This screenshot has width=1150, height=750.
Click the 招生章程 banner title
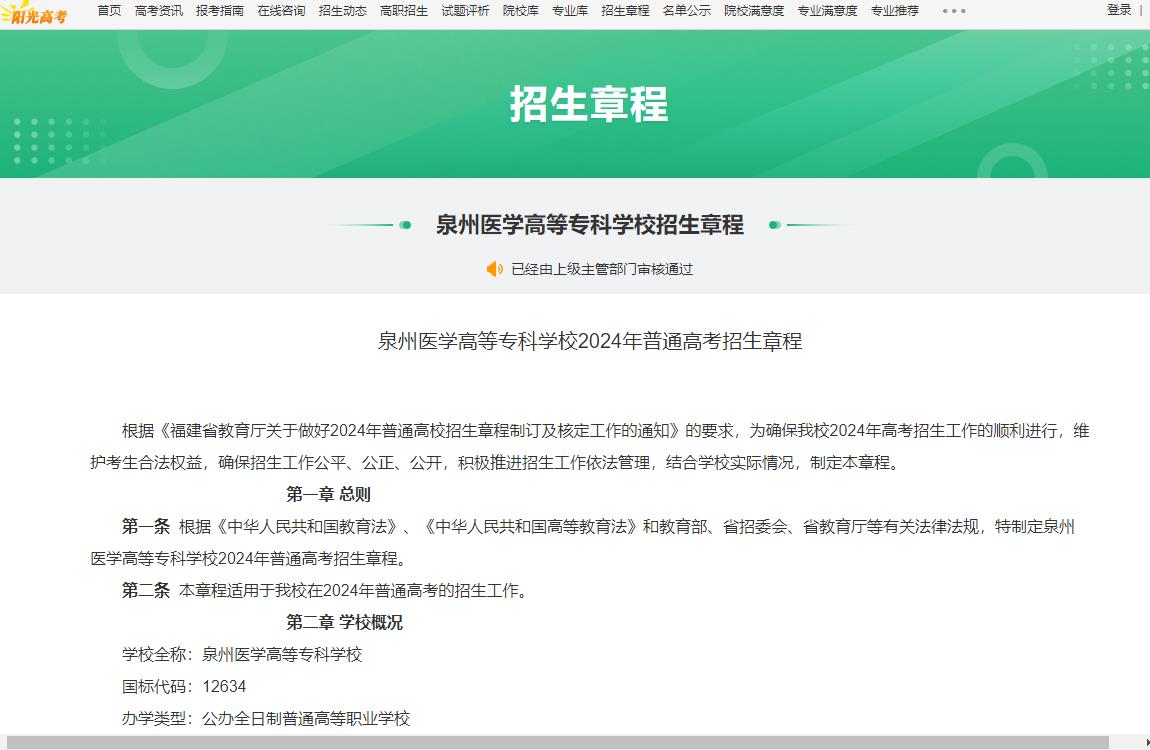click(x=589, y=104)
